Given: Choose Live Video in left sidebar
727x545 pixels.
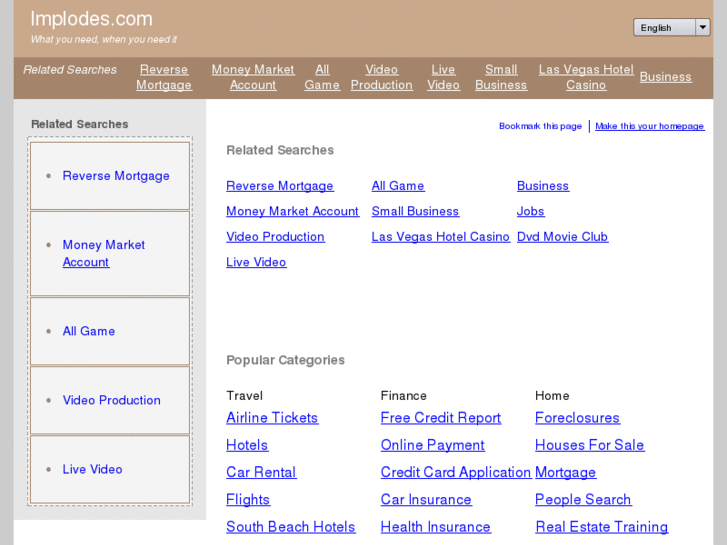Looking at the screenshot, I should 92,469.
